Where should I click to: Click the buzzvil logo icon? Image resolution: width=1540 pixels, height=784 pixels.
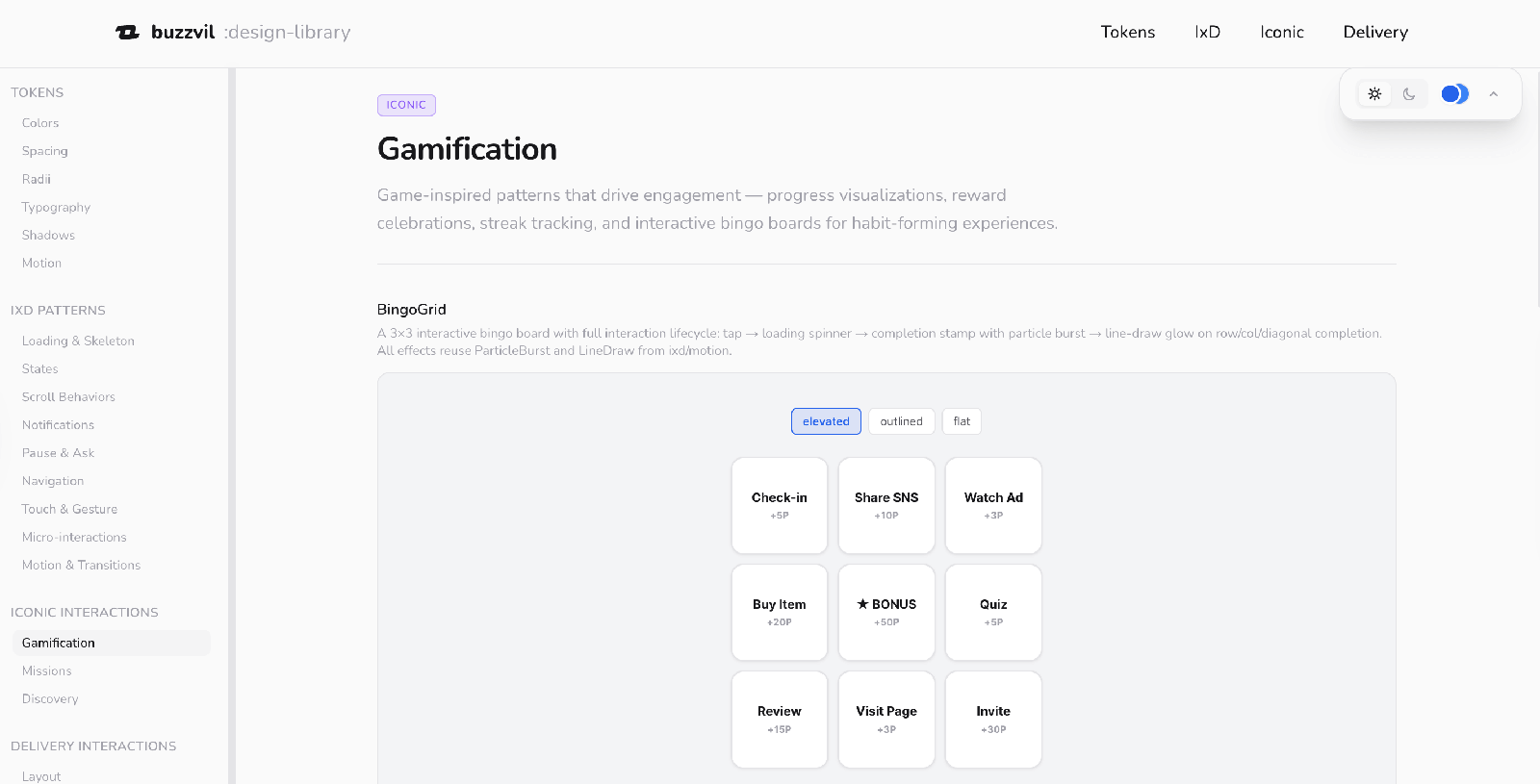click(127, 33)
